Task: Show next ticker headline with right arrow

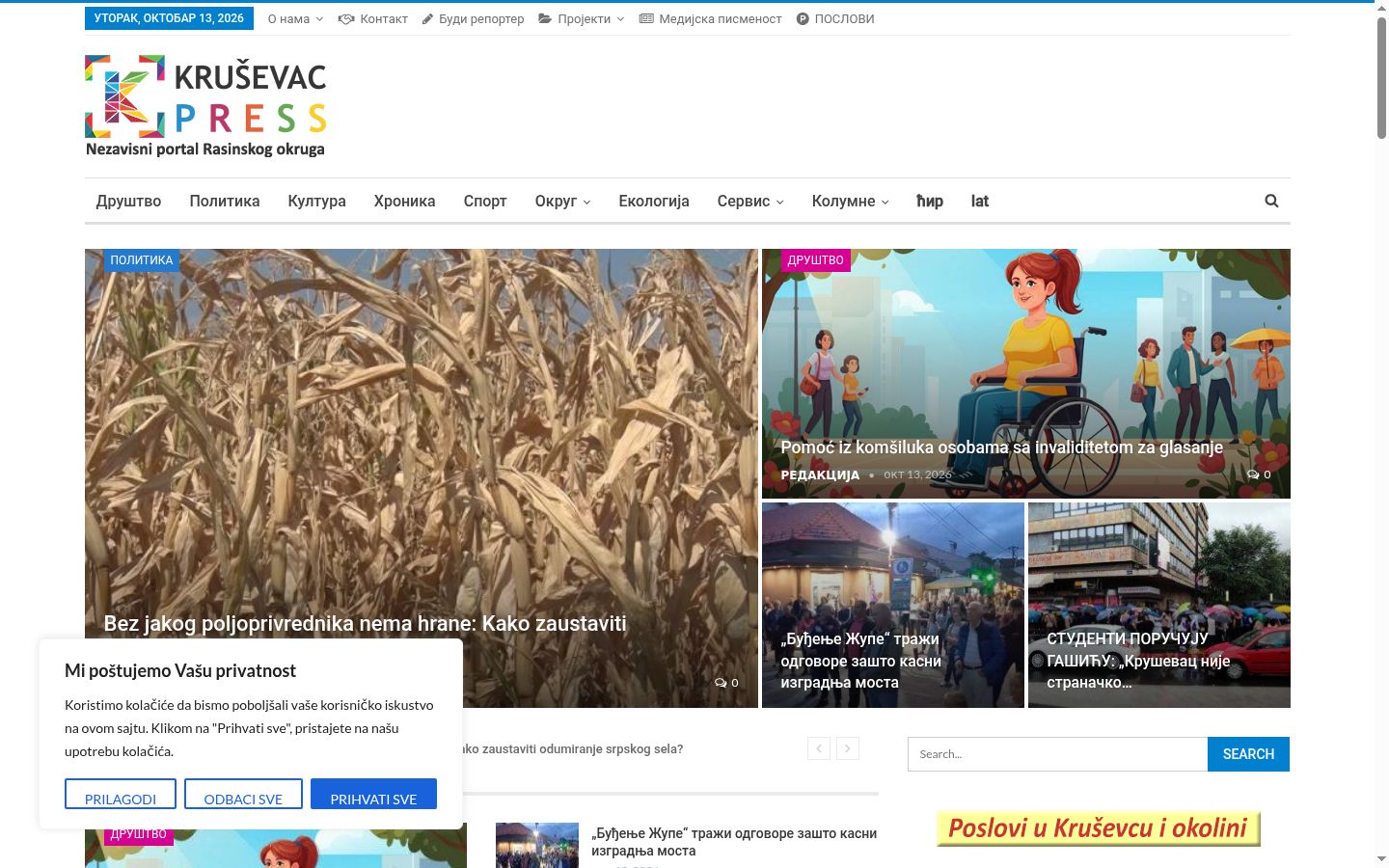Action: point(848,748)
